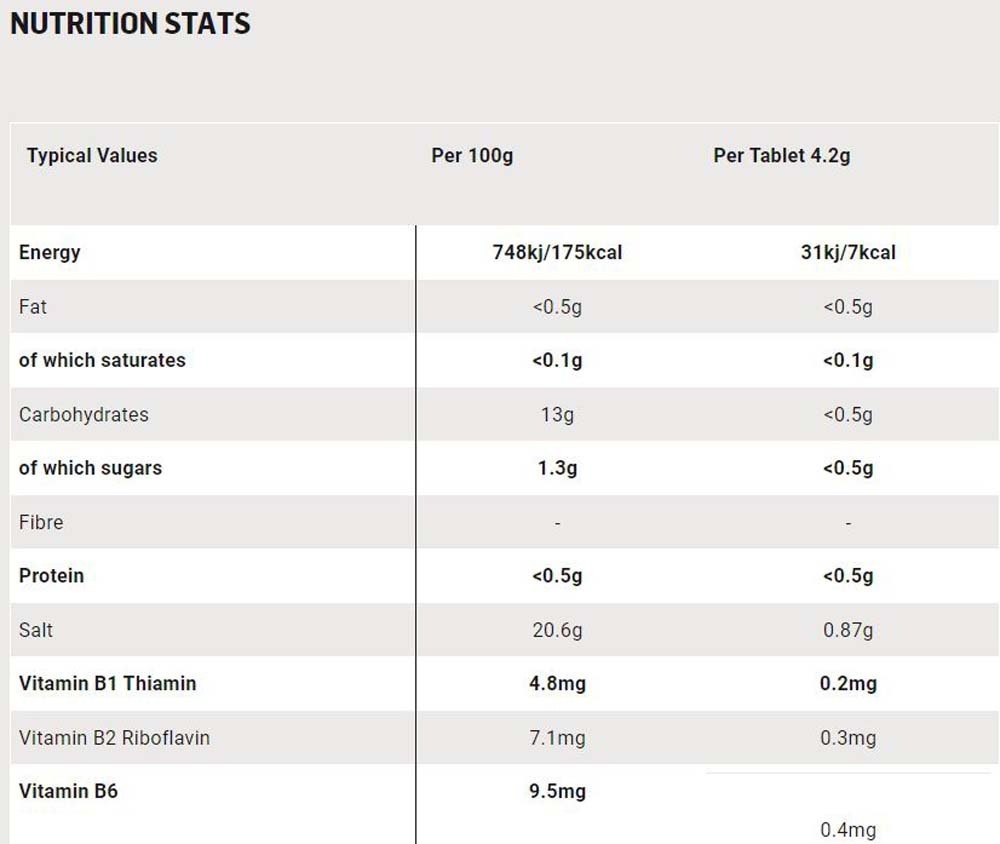Select the 1.3g sugars value

pyautogui.click(x=557, y=468)
